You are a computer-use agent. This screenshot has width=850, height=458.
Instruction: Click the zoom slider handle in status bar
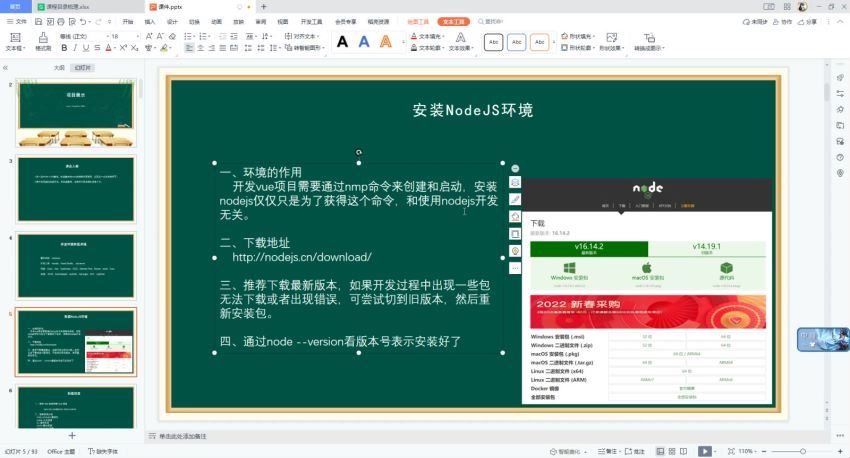pyautogui.click(x=803, y=451)
